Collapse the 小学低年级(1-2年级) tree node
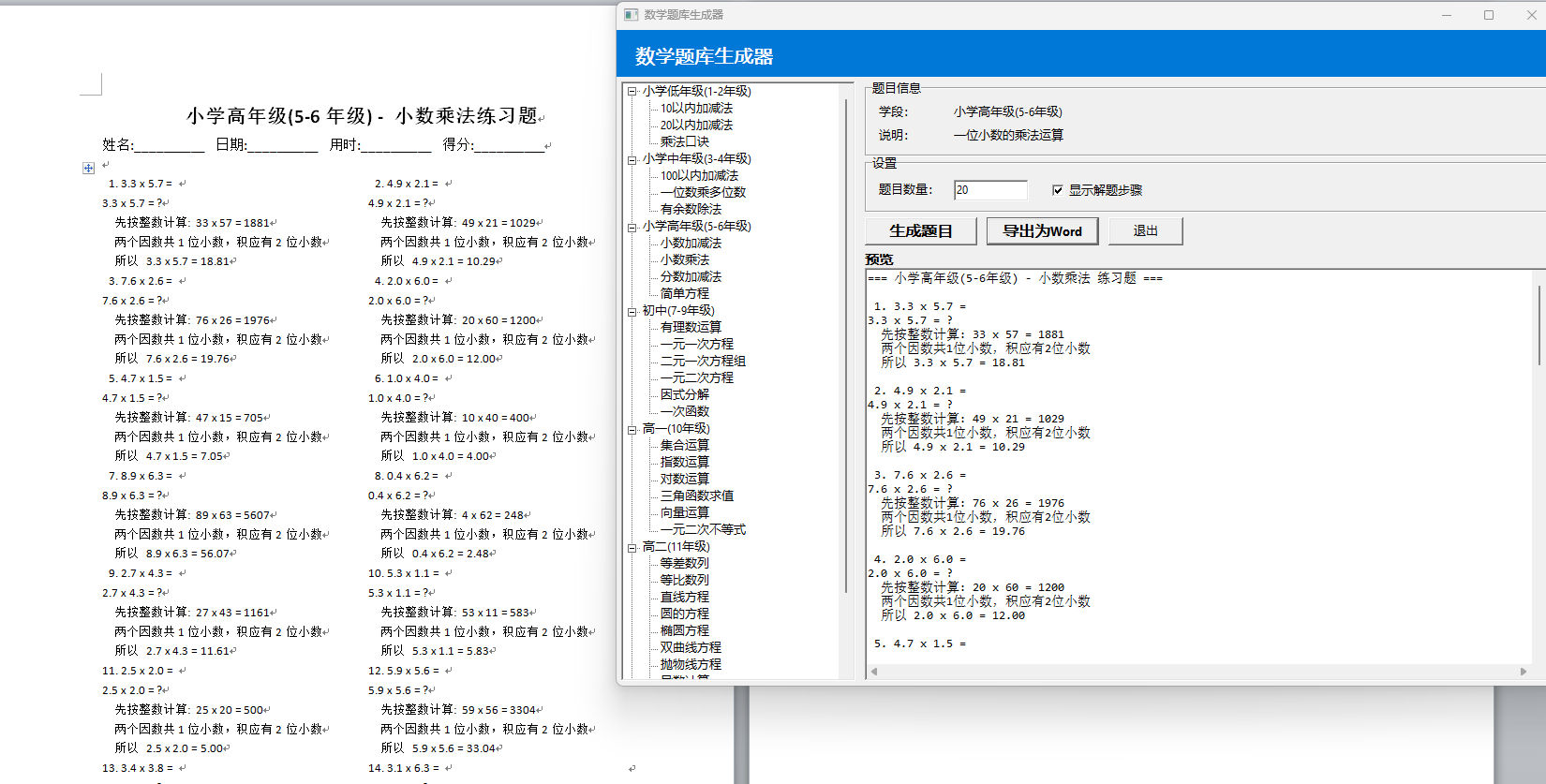This screenshot has height=784, width=1546. [632, 92]
